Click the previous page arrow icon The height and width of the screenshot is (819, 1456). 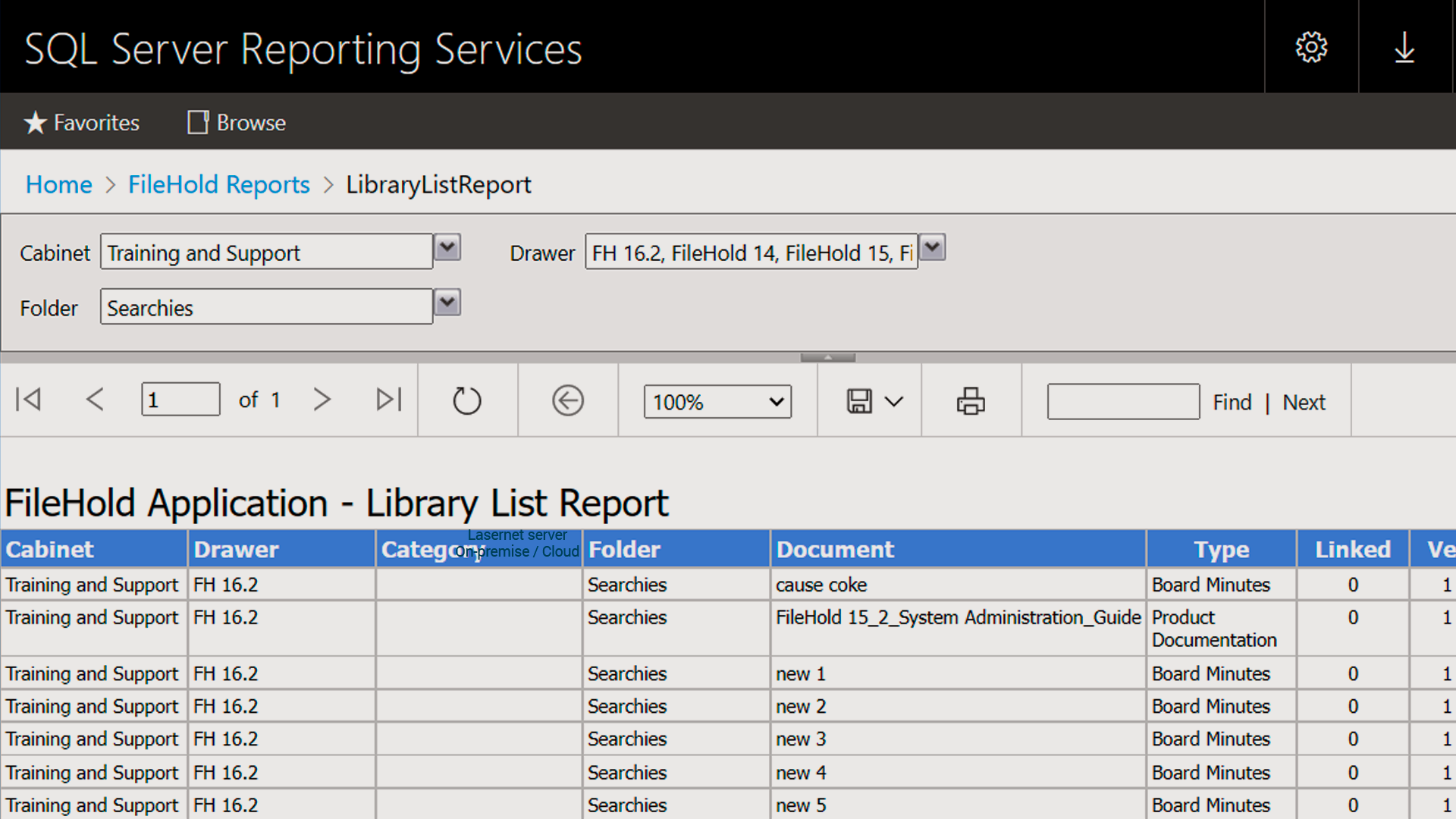coord(93,400)
